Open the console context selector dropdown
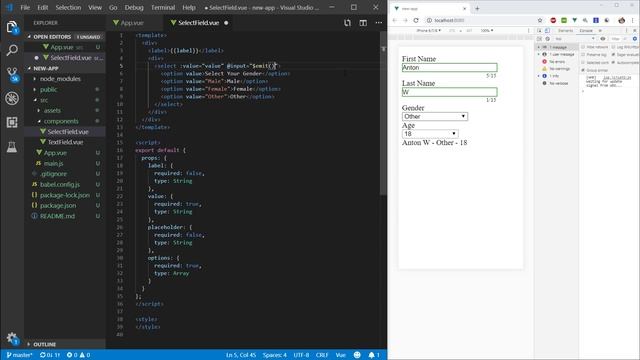The image size is (640, 360). tap(574, 39)
